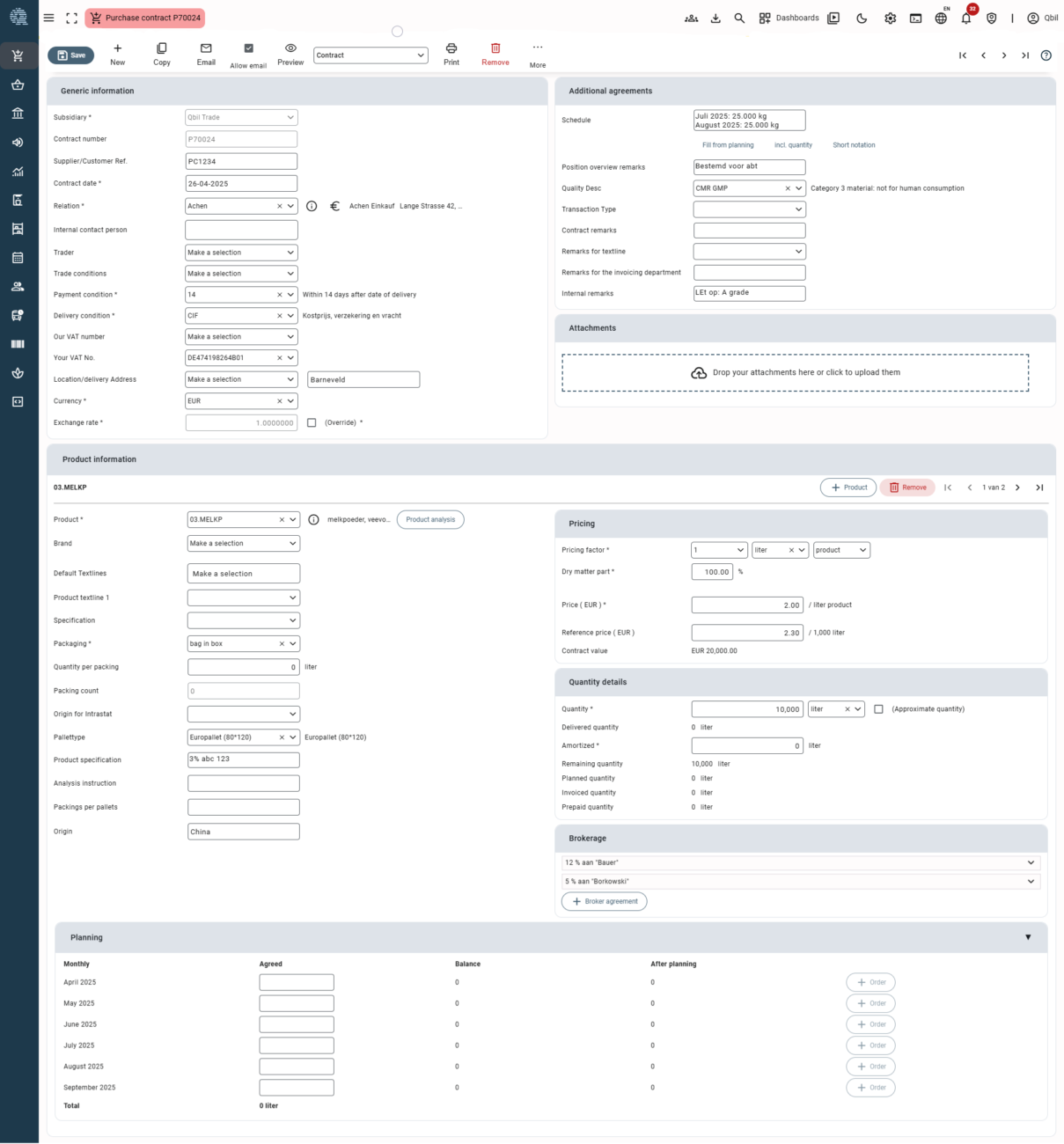Focus the Supplier/Customer Ref. field

tap(241, 162)
